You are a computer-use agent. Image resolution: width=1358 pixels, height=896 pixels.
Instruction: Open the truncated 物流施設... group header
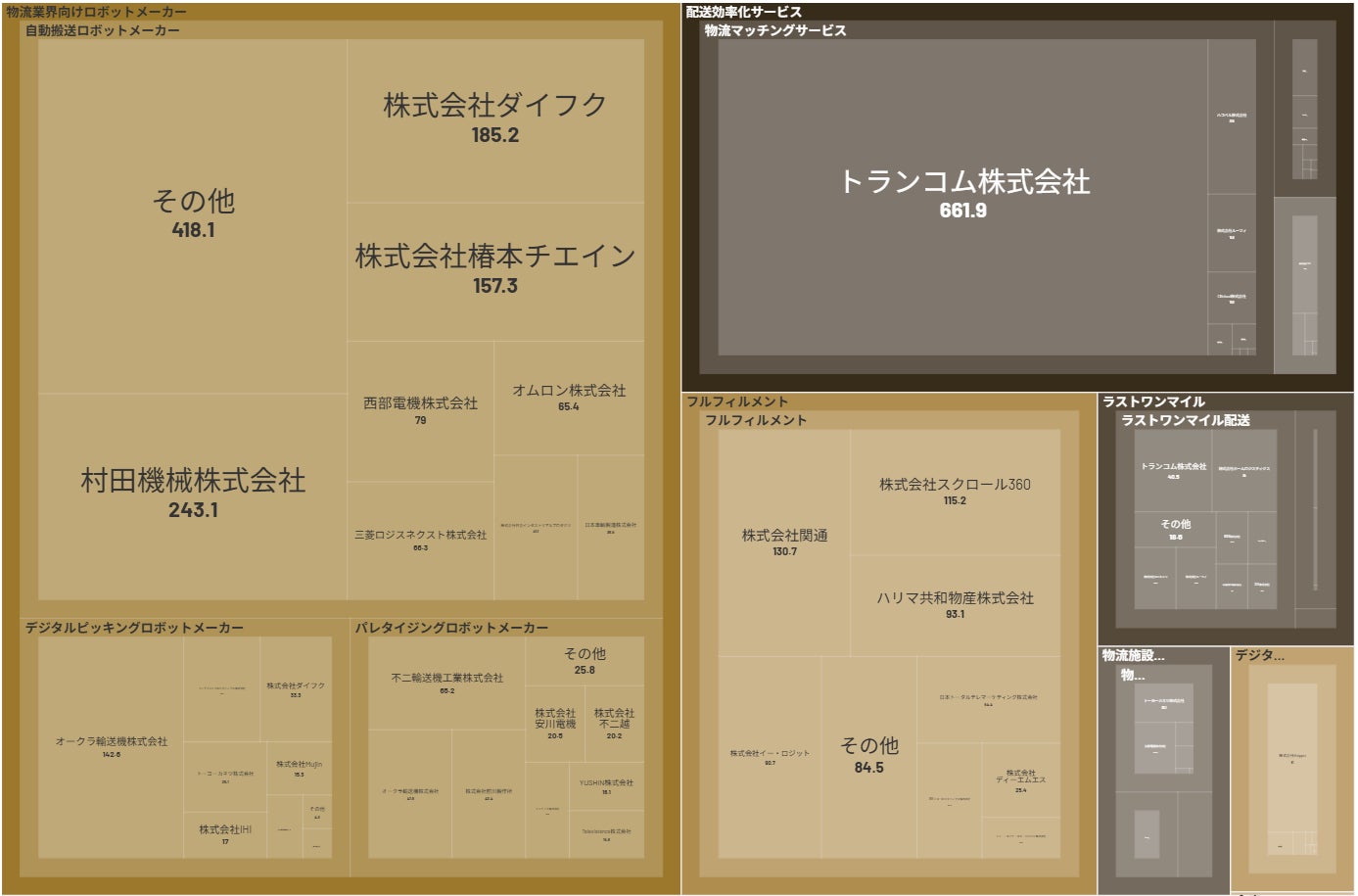[1133, 655]
